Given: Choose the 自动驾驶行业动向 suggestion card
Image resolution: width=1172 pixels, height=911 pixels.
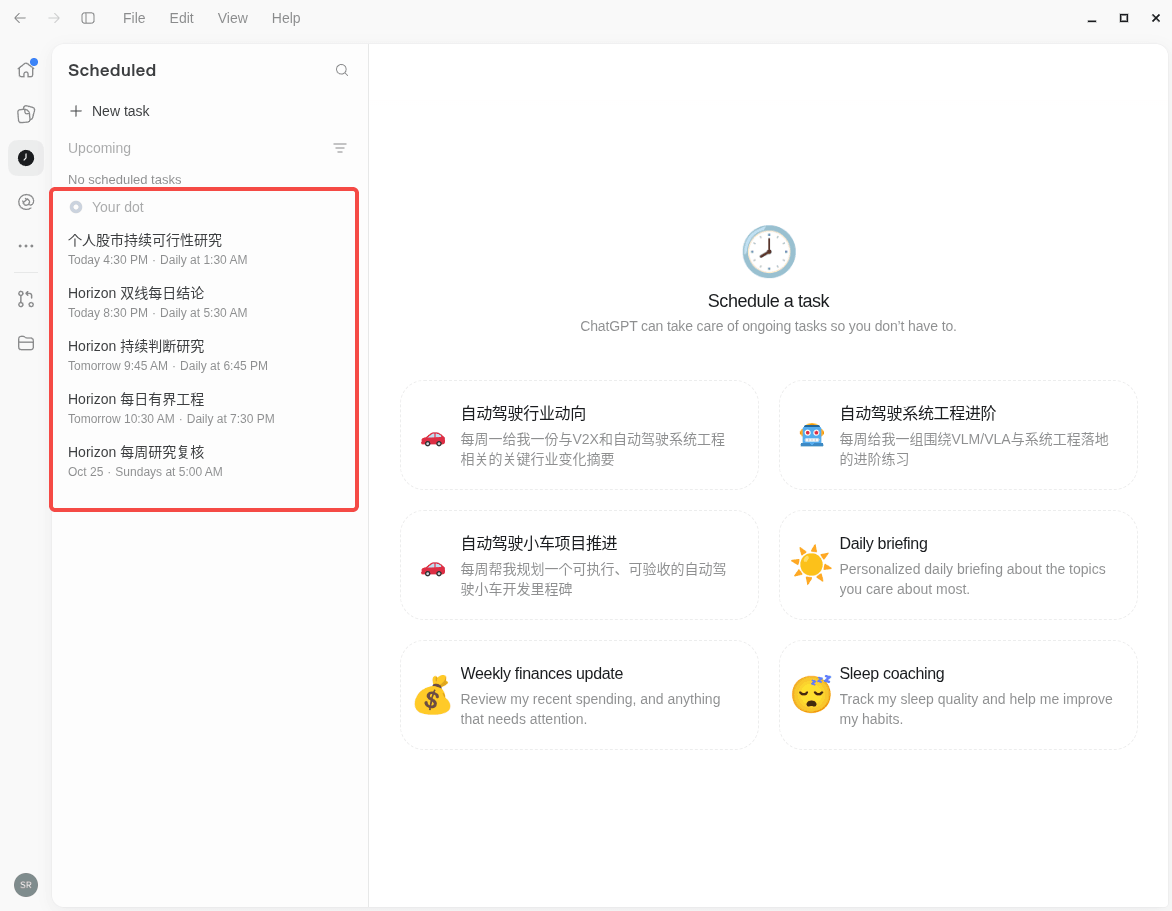Looking at the screenshot, I should [x=579, y=435].
